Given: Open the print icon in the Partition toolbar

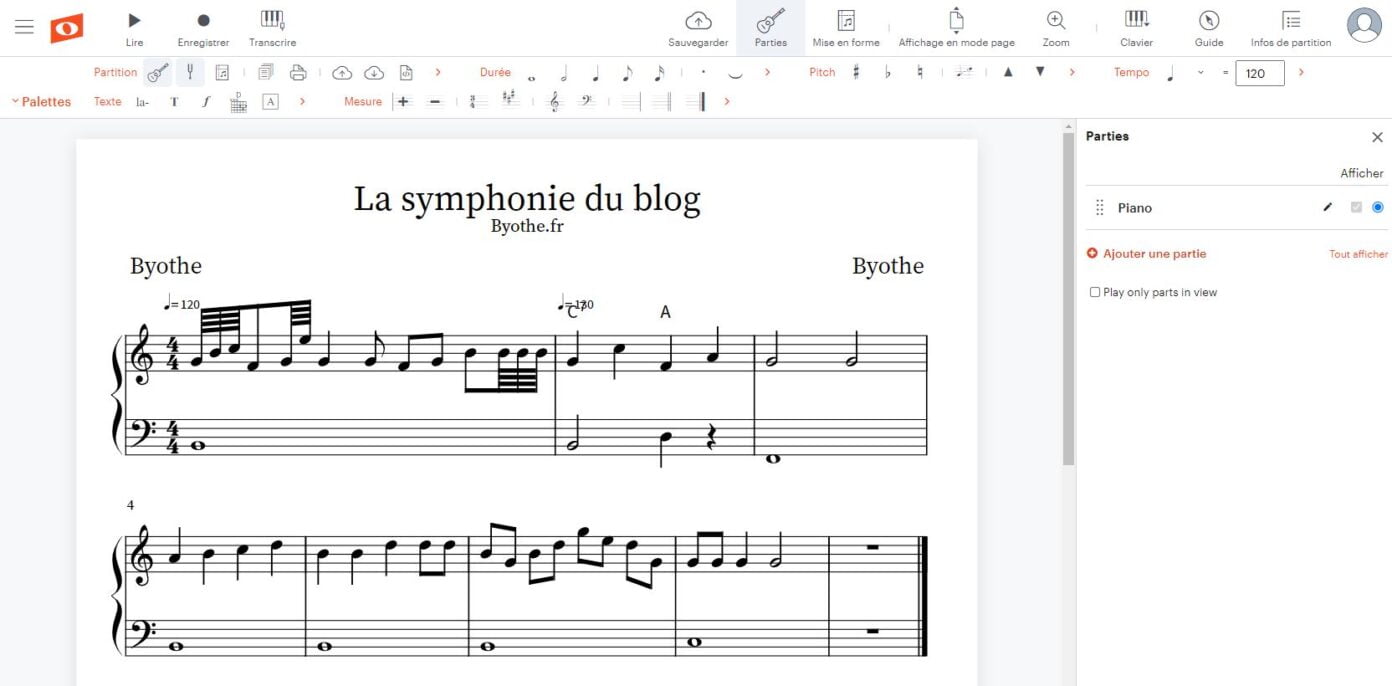Looking at the screenshot, I should click(x=297, y=71).
